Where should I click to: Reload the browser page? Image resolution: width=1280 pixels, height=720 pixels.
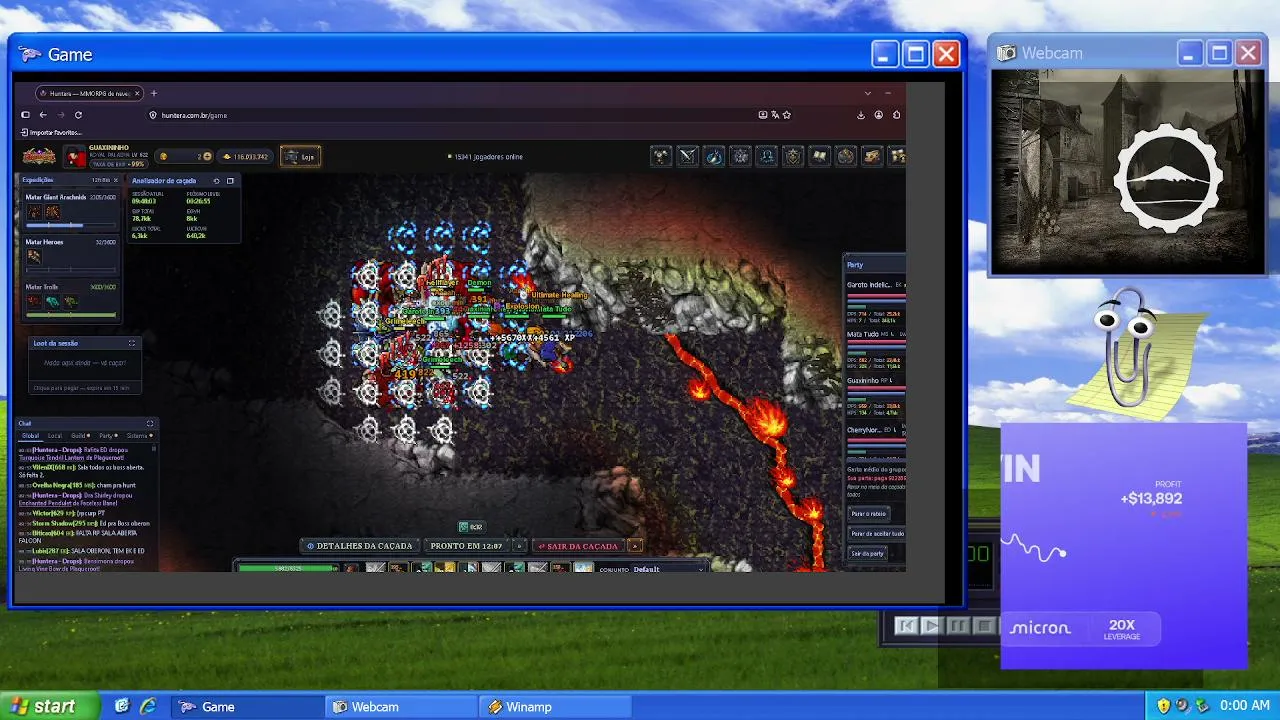click(78, 115)
